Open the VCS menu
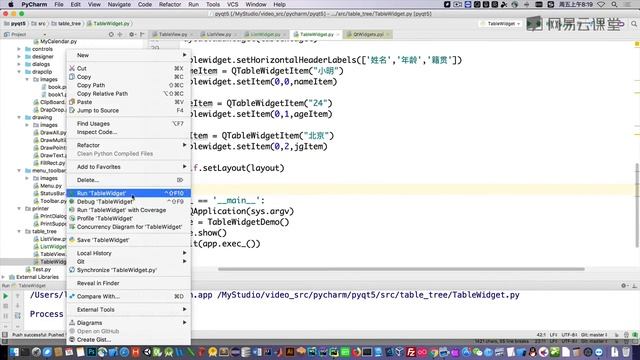Image resolution: width=640 pixels, height=360 pixels. pyautogui.click(x=233, y=4)
